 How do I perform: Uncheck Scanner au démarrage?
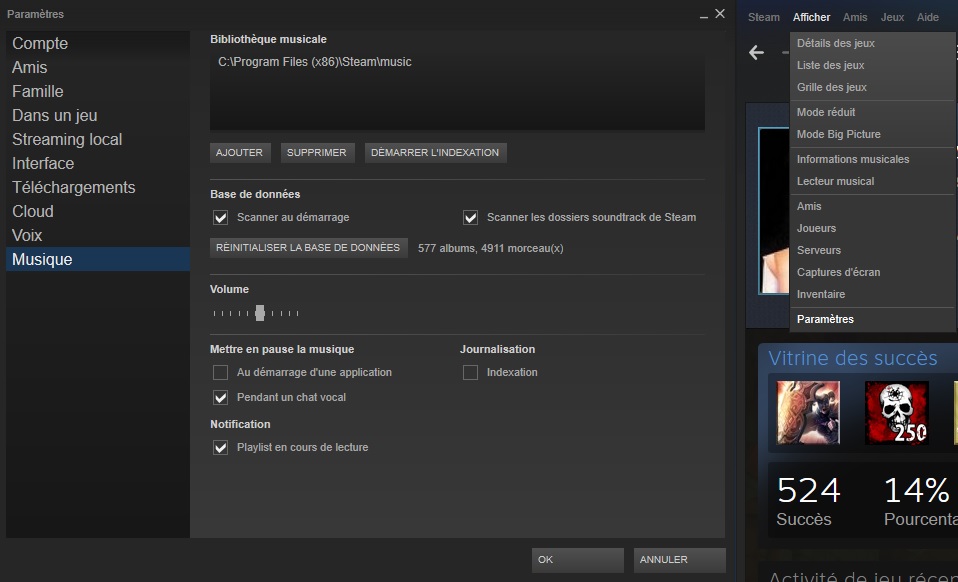pyautogui.click(x=221, y=218)
